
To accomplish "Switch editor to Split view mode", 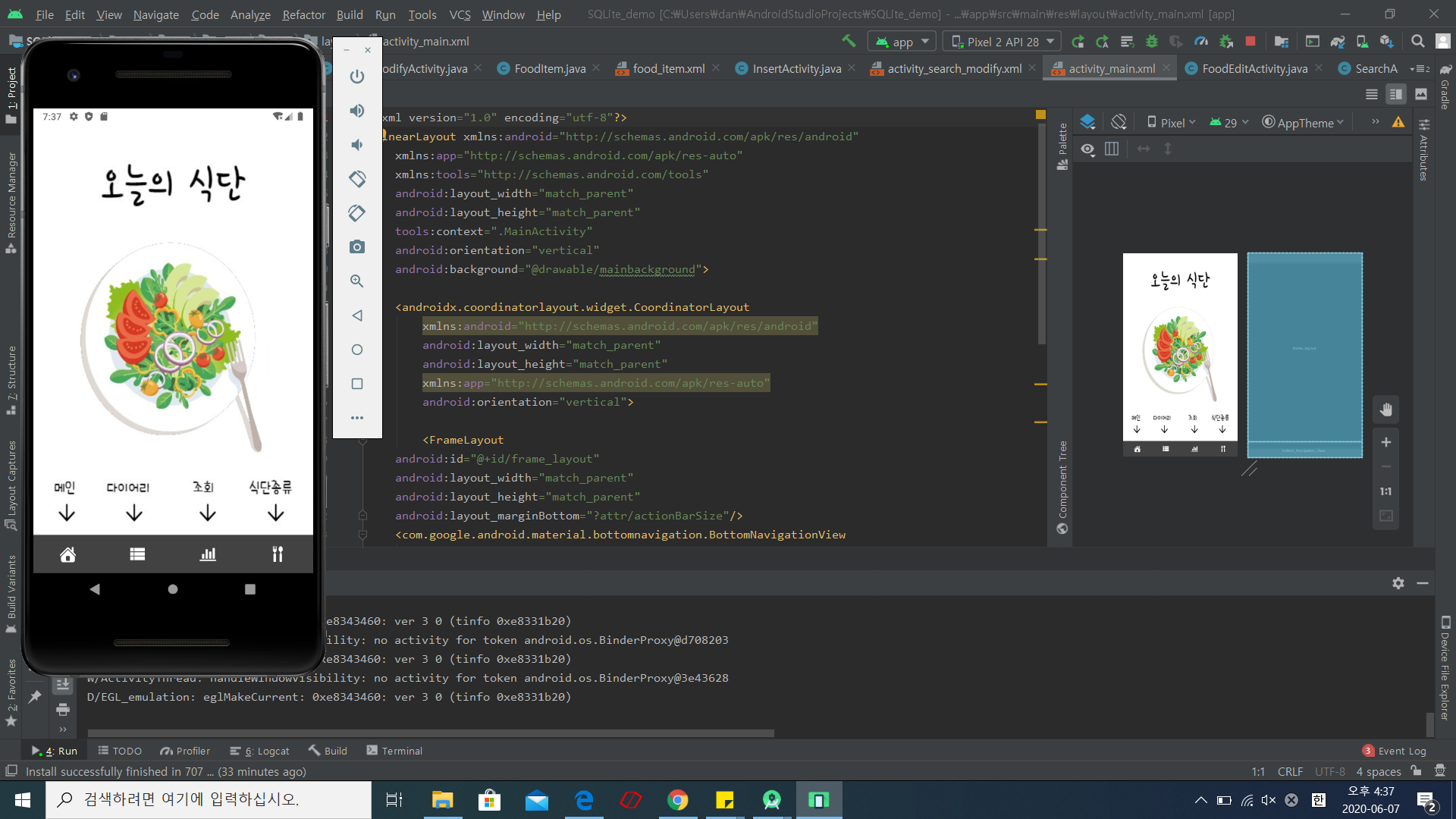I will pyautogui.click(x=1395, y=94).
